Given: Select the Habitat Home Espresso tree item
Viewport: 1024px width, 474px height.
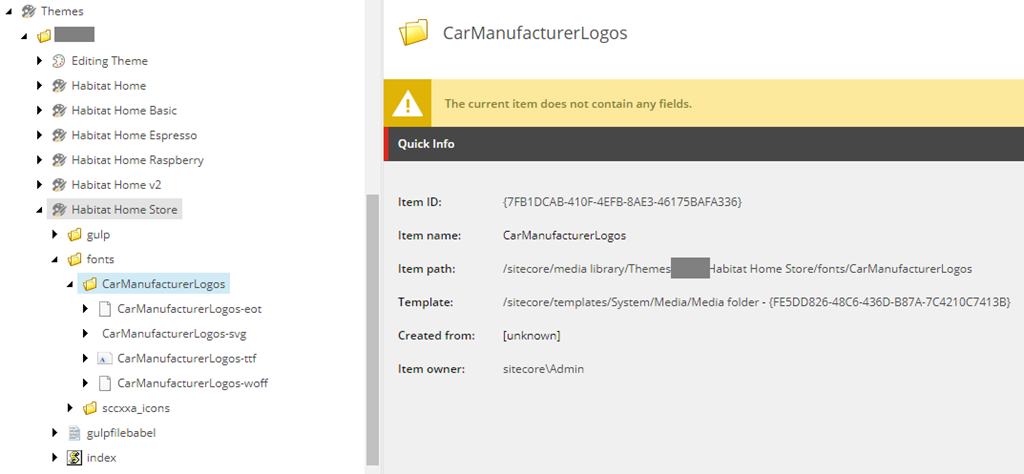Looking at the screenshot, I should 134,135.
